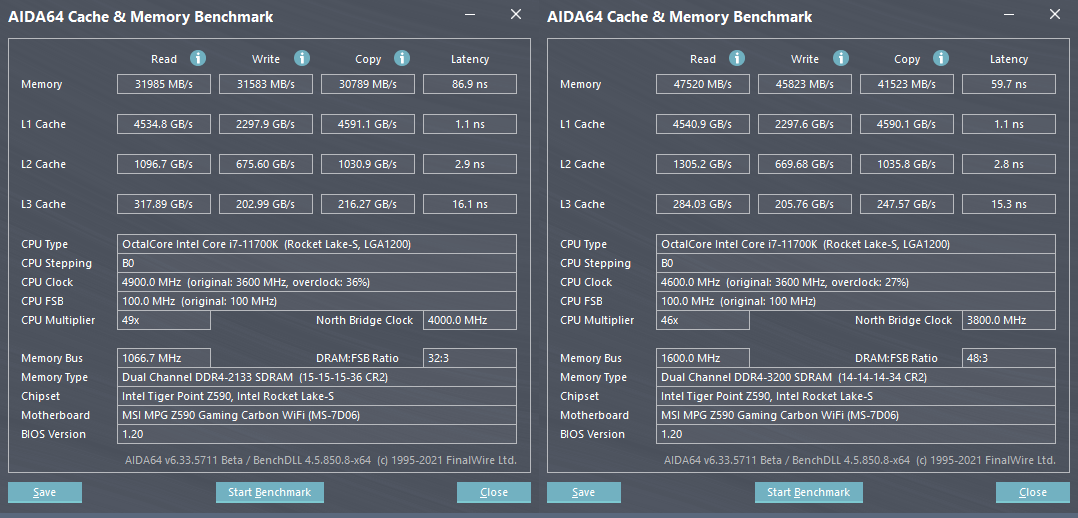Click Write info icon in right window

tap(841, 58)
